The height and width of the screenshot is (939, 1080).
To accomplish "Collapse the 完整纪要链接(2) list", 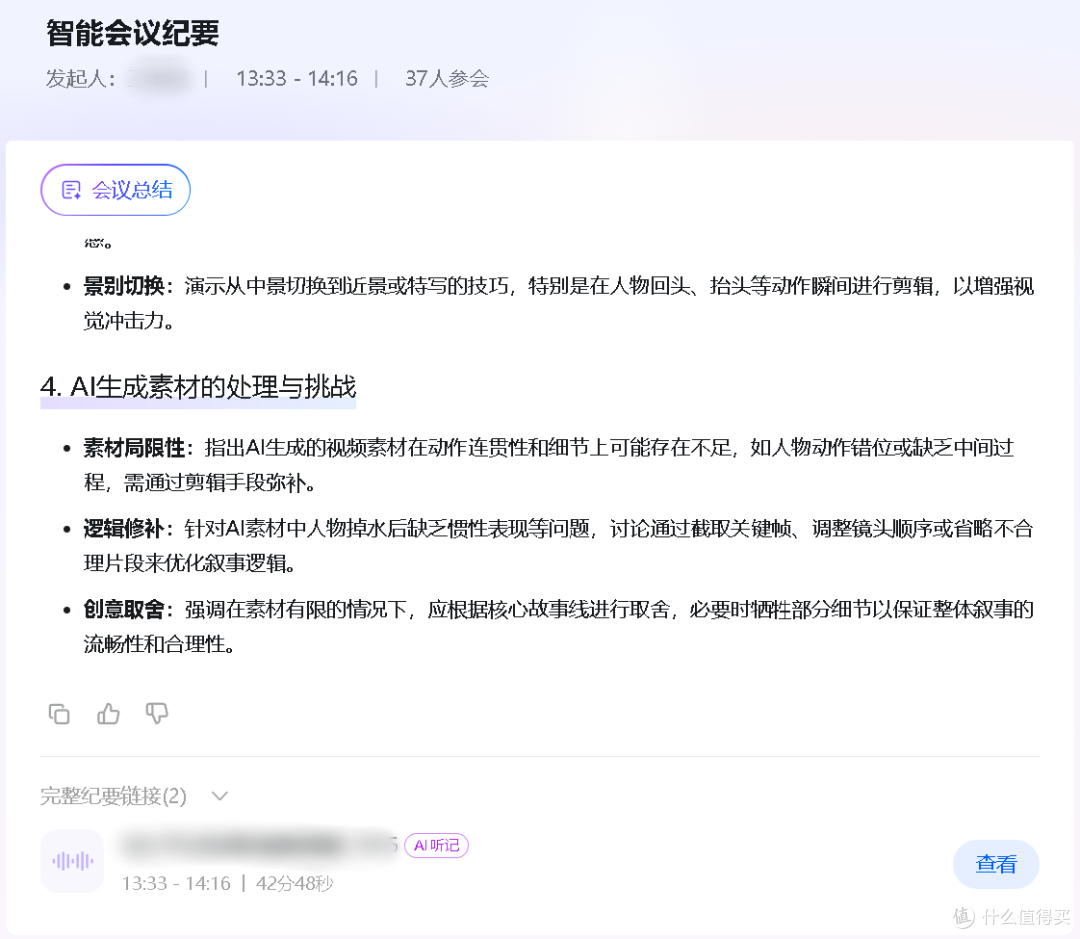I will coord(220,796).
